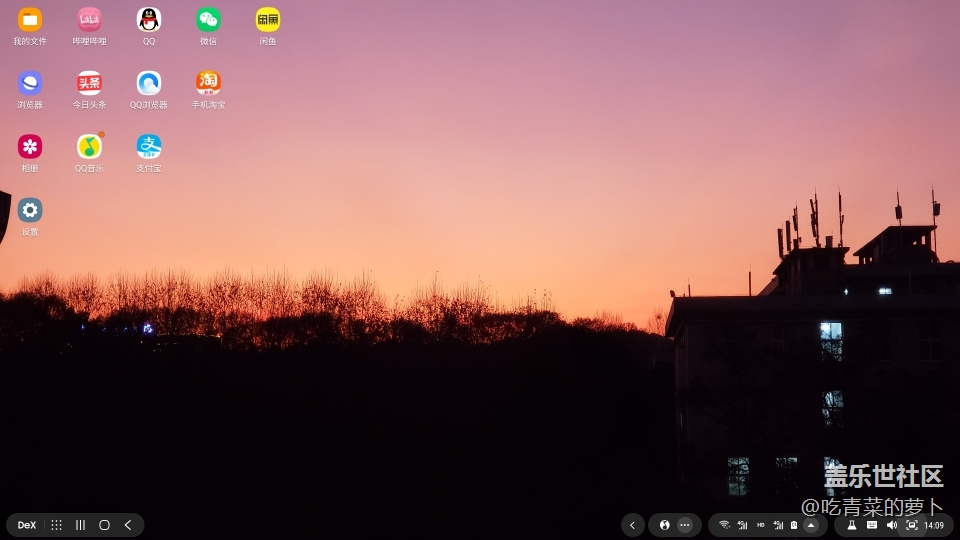Launch Toutiao (今日头条) app

pyautogui.click(x=90, y=83)
